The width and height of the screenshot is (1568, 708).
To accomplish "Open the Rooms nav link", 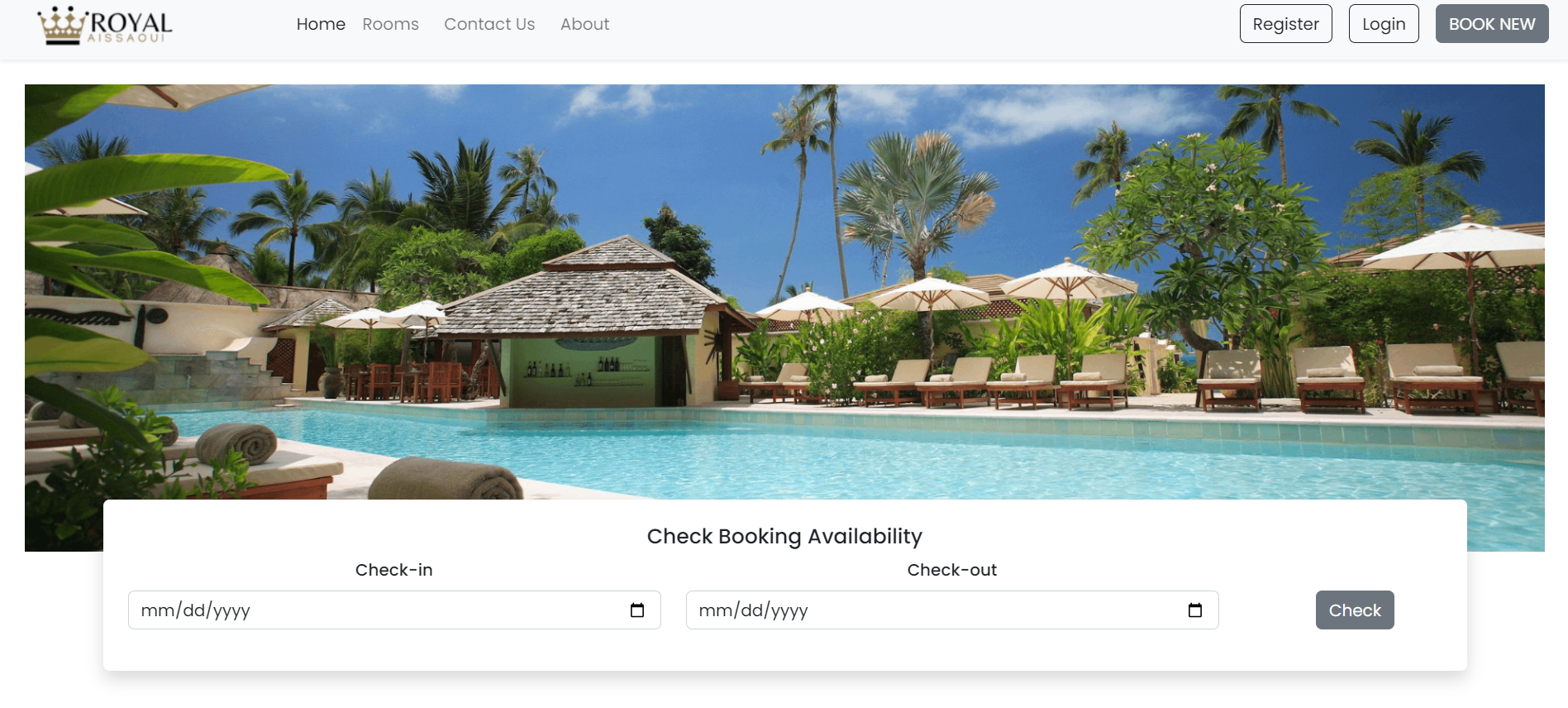I will 390,25.
